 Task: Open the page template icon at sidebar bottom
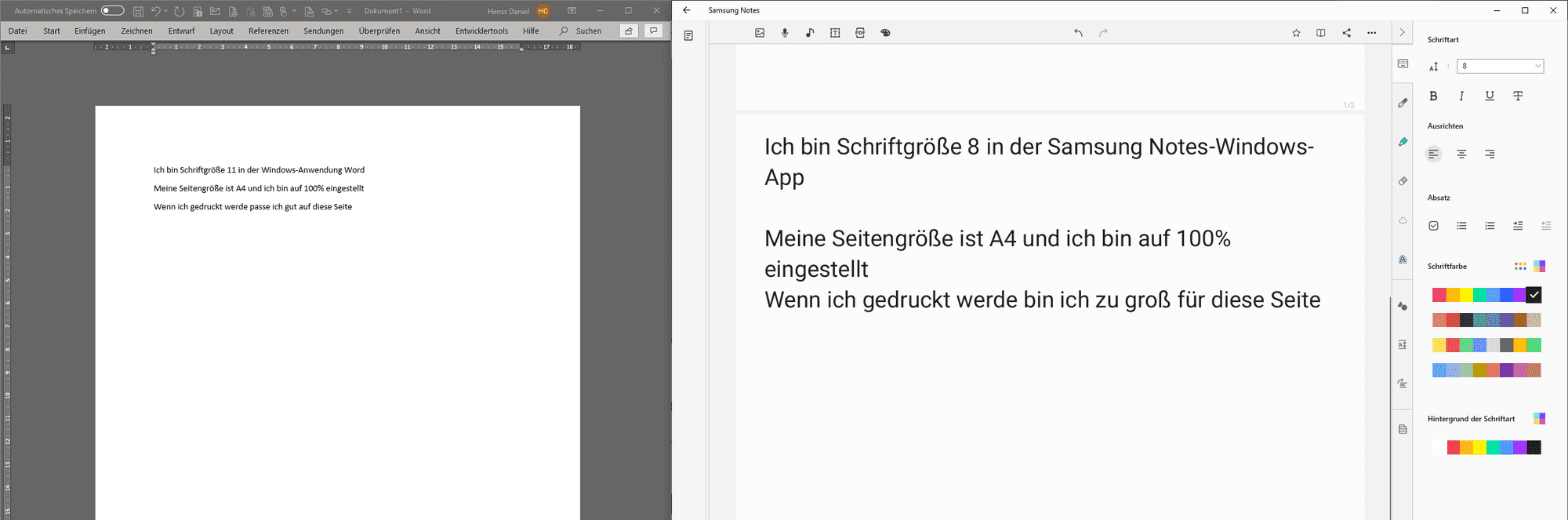pyautogui.click(x=1403, y=429)
